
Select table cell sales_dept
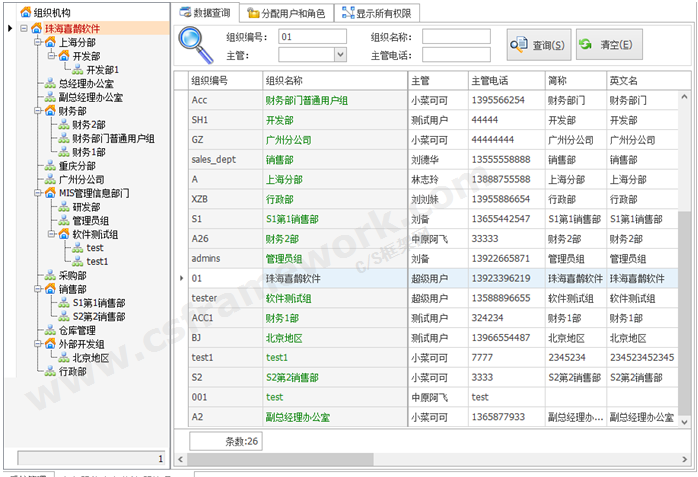pyautogui.click(x=226, y=160)
